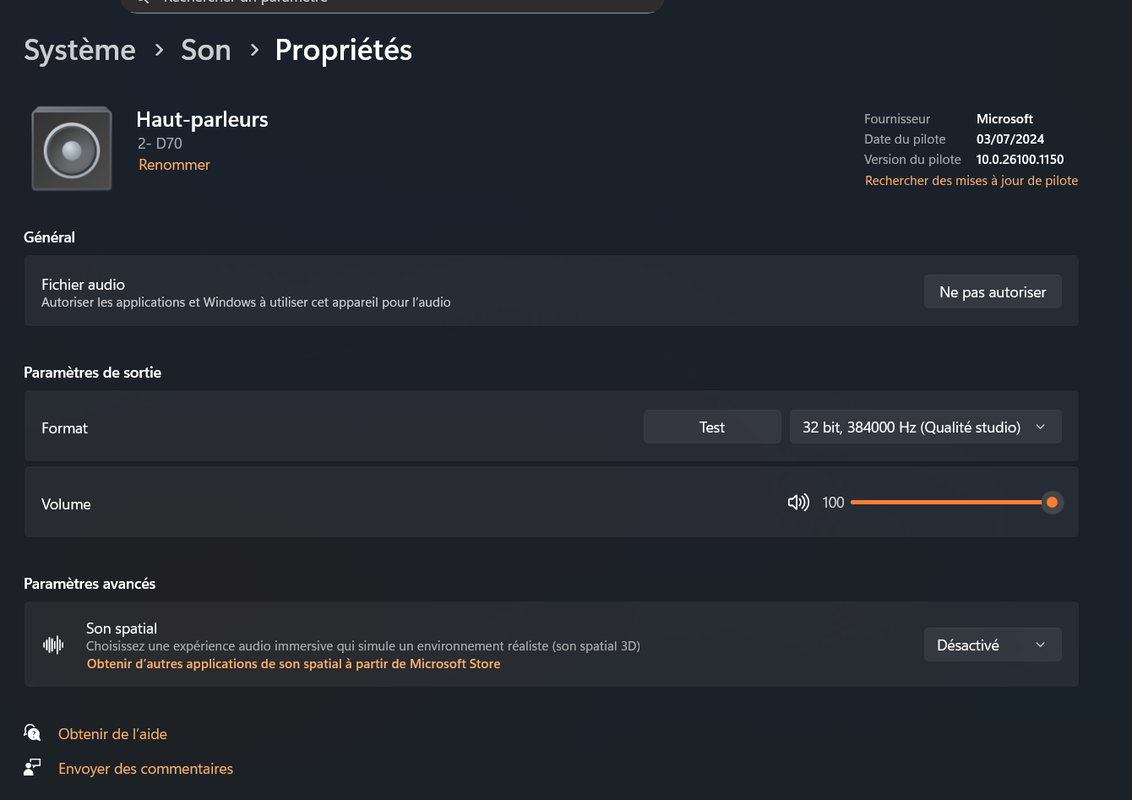Viewport: 1132px width, 800px height.
Task: Click the Renommer link
Action: coord(174,165)
